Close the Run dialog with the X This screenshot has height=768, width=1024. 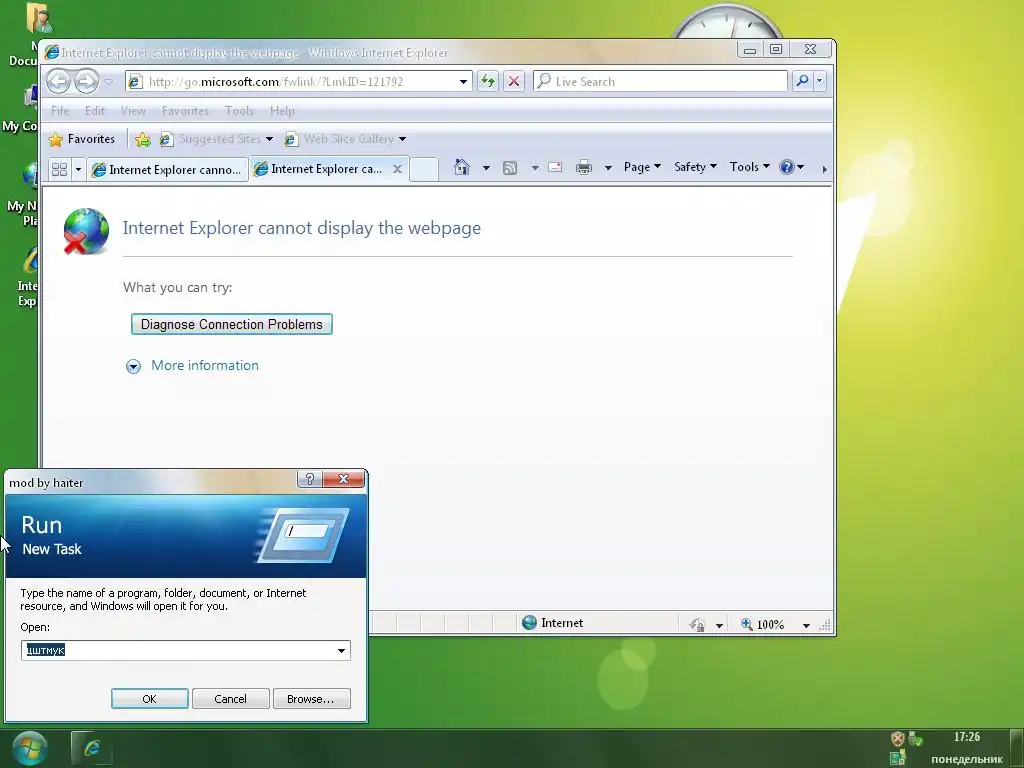pos(344,479)
